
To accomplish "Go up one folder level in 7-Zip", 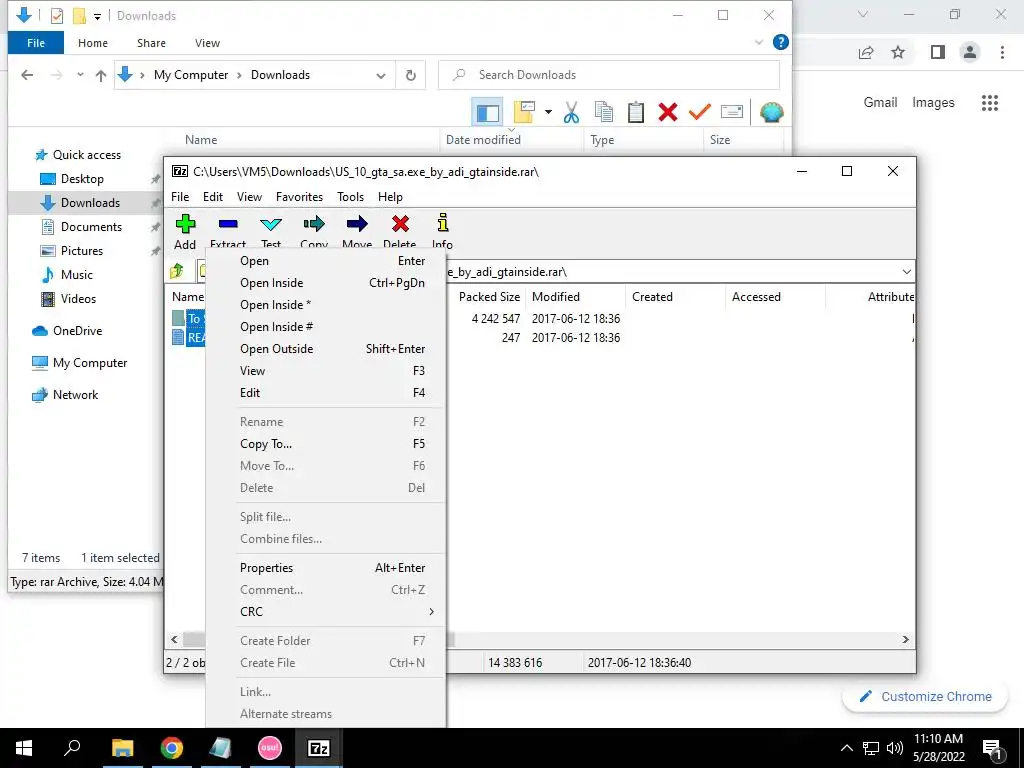I will [177, 271].
